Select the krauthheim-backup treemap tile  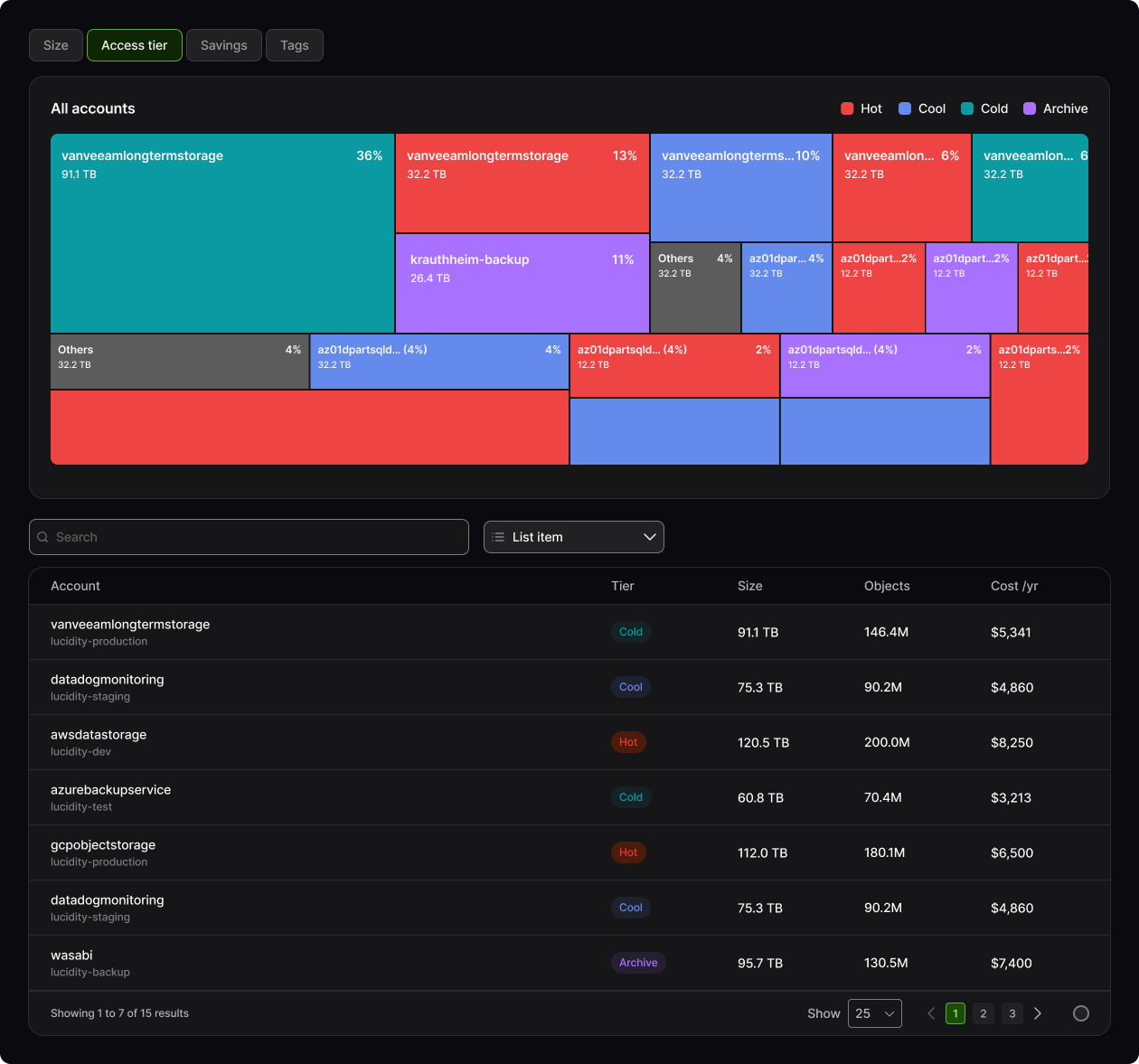[x=522, y=284]
